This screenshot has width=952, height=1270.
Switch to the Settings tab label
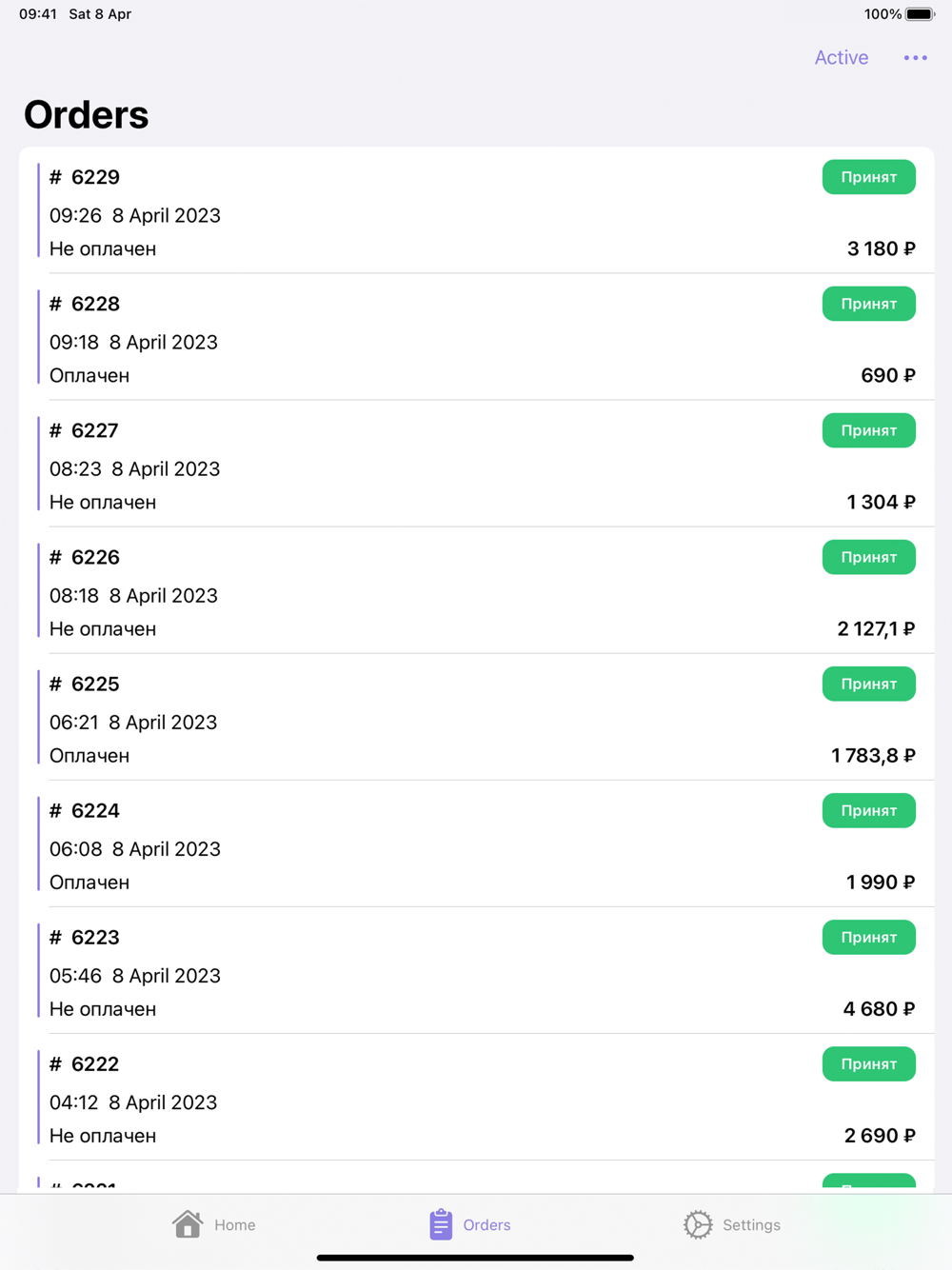click(x=751, y=1225)
